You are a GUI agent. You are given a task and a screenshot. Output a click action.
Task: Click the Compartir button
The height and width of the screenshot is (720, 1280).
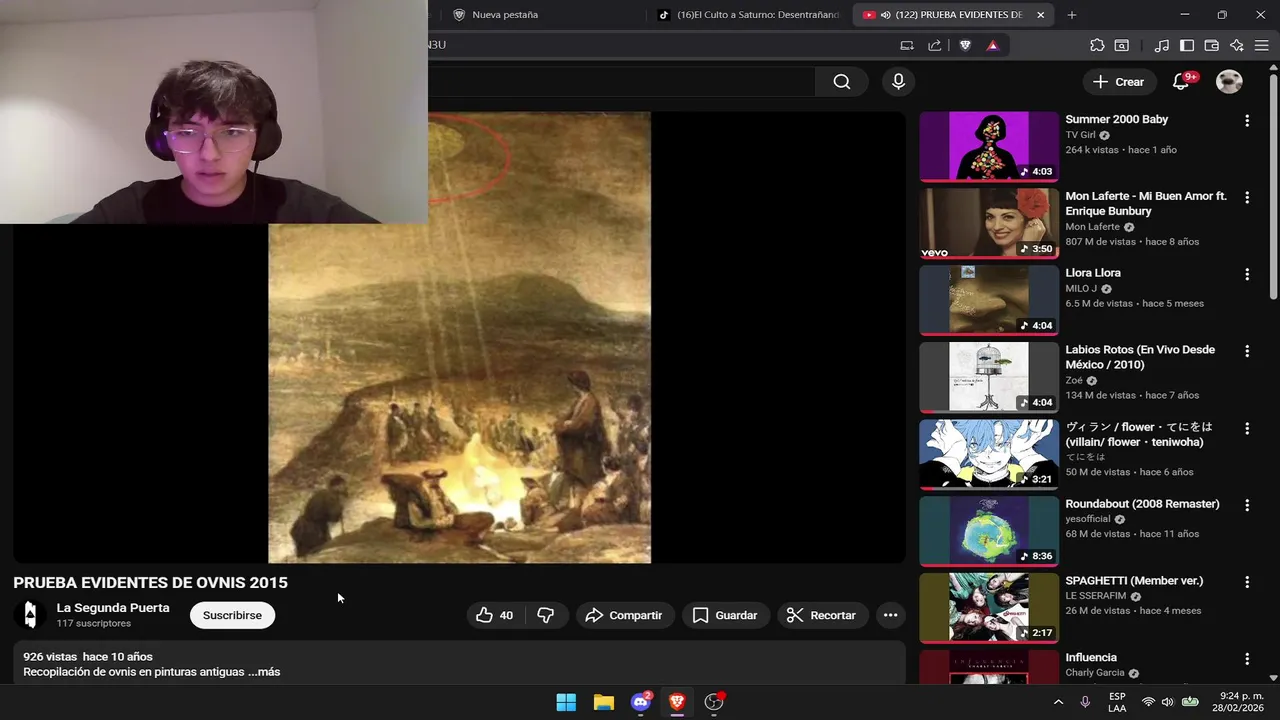pos(624,615)
